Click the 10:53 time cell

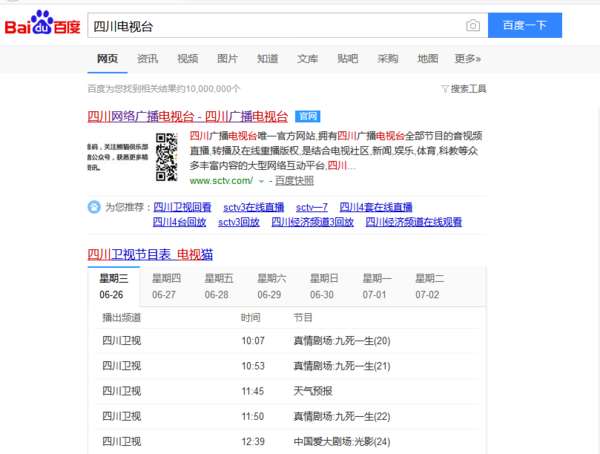[x=253, y=366]
